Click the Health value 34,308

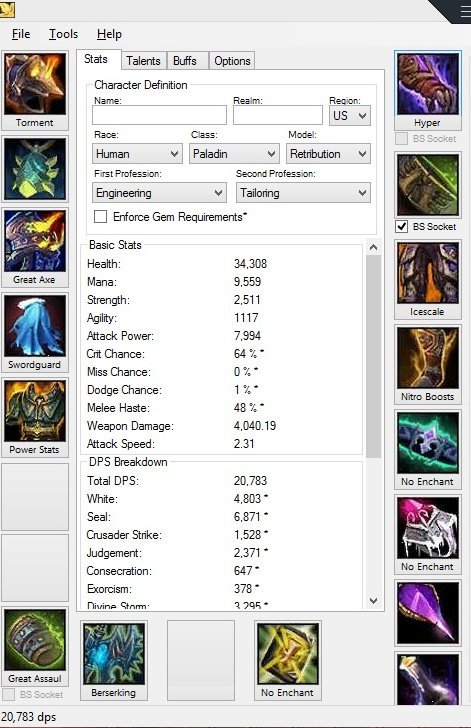click(250, 264)
